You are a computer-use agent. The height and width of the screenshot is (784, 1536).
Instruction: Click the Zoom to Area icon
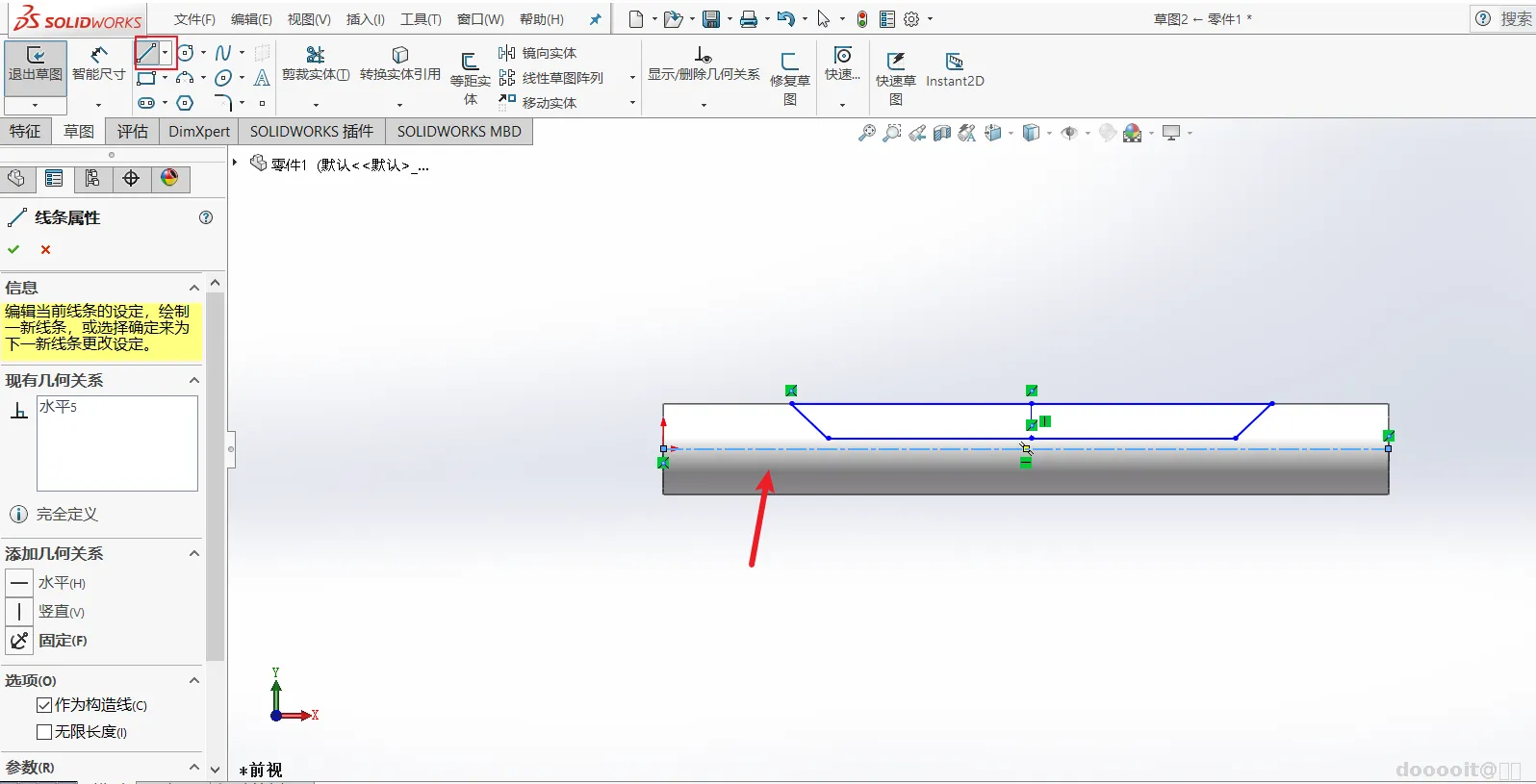tap(892, 133)
